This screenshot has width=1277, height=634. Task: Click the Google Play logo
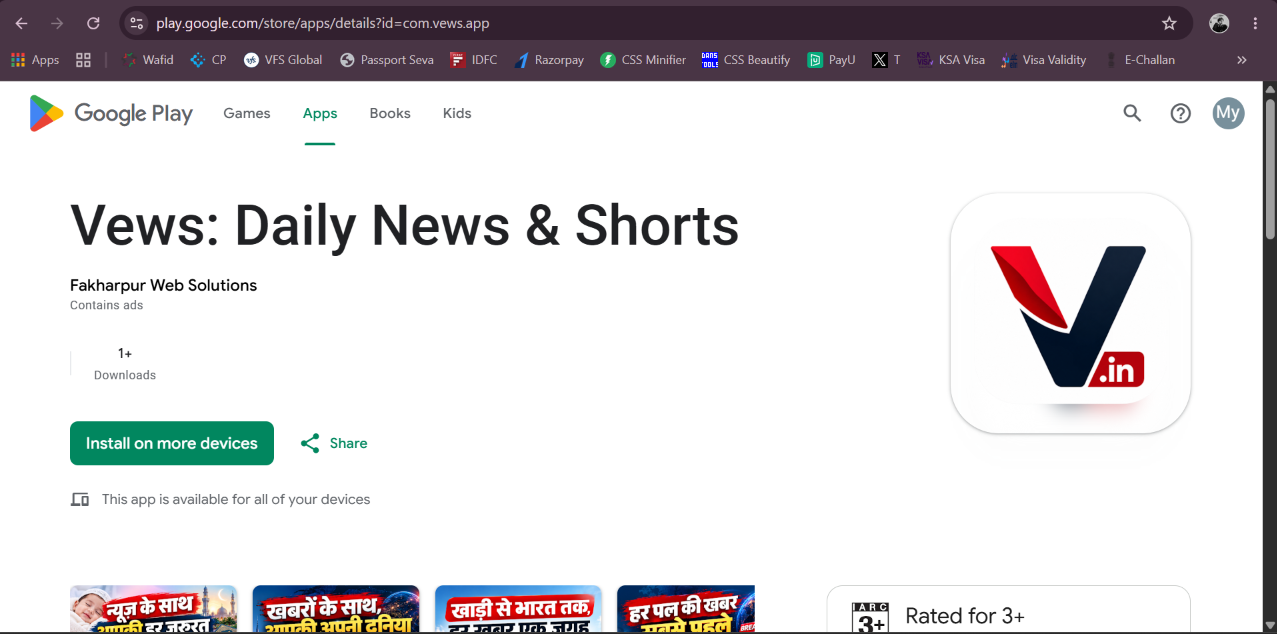coord(111,113)
